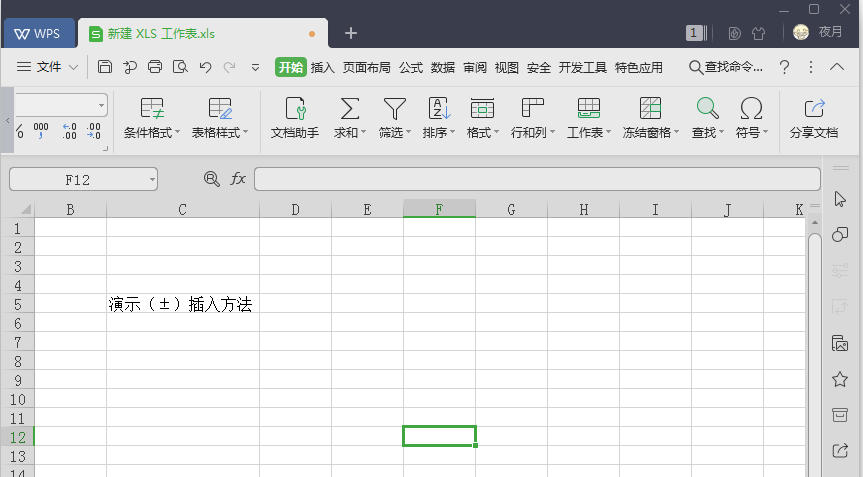
Task: Expand the Sort (排序) dropdown arrow
Action: [452, 133]
